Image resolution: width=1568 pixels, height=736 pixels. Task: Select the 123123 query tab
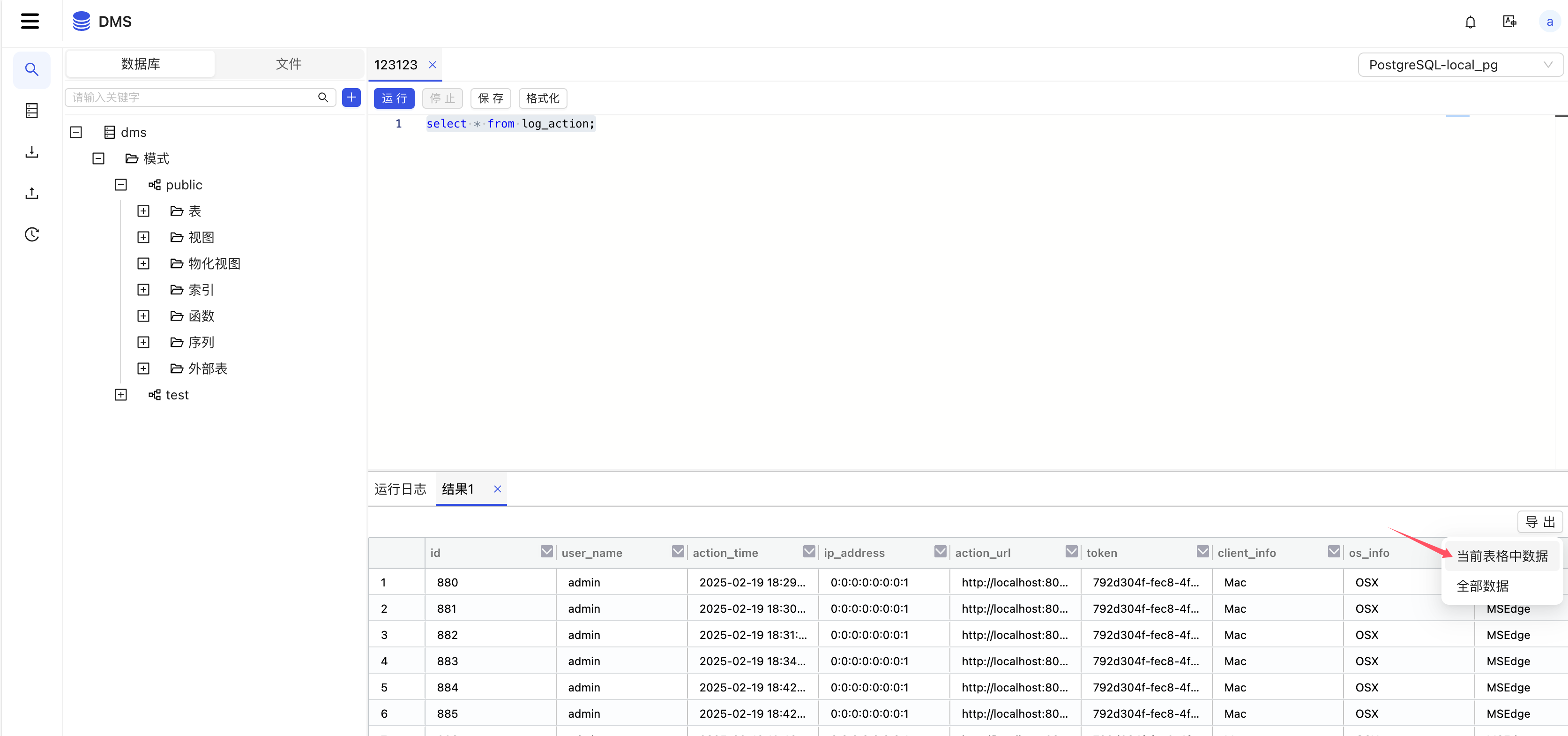click(396, 65)
